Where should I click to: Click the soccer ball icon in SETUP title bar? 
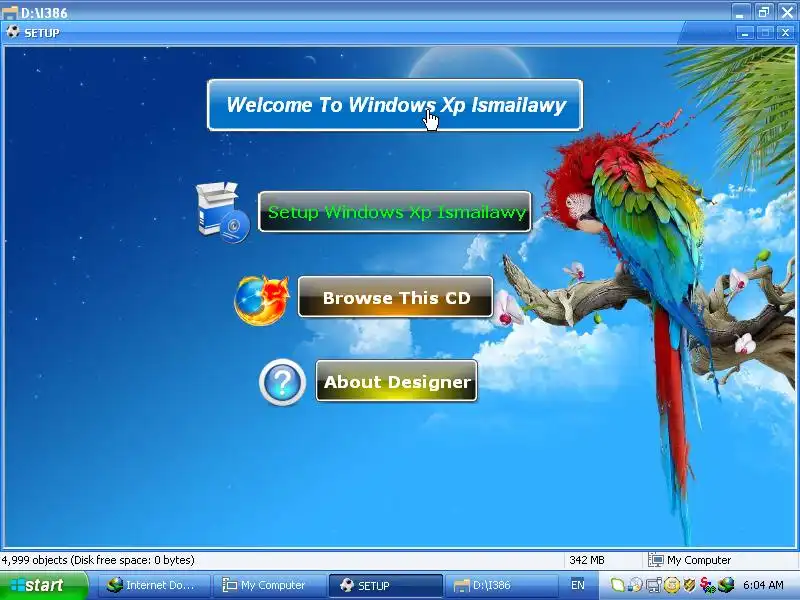[x=12, y=33]
